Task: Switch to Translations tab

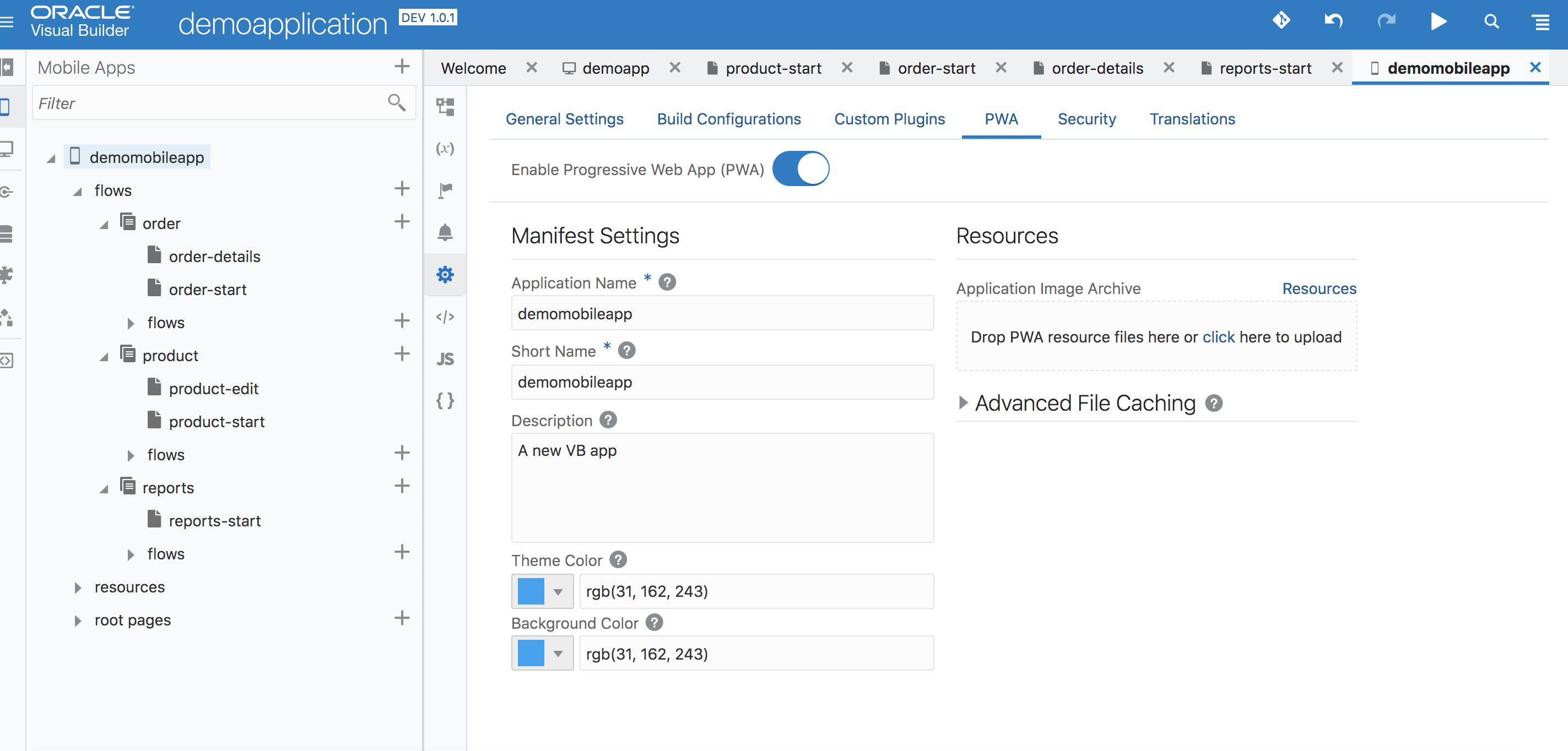Action: (x=1192, y=118)
